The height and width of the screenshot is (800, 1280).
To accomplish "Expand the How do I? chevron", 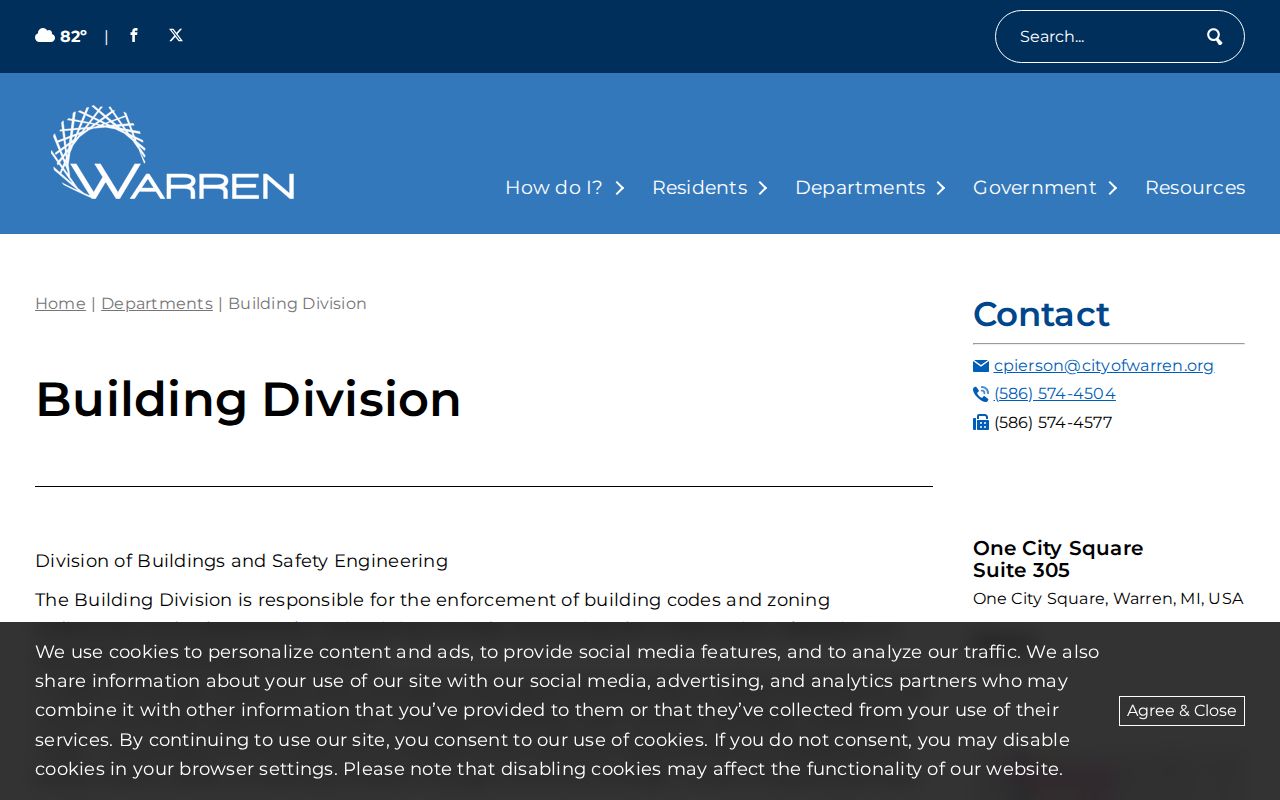I will click(x=620, y=188).
